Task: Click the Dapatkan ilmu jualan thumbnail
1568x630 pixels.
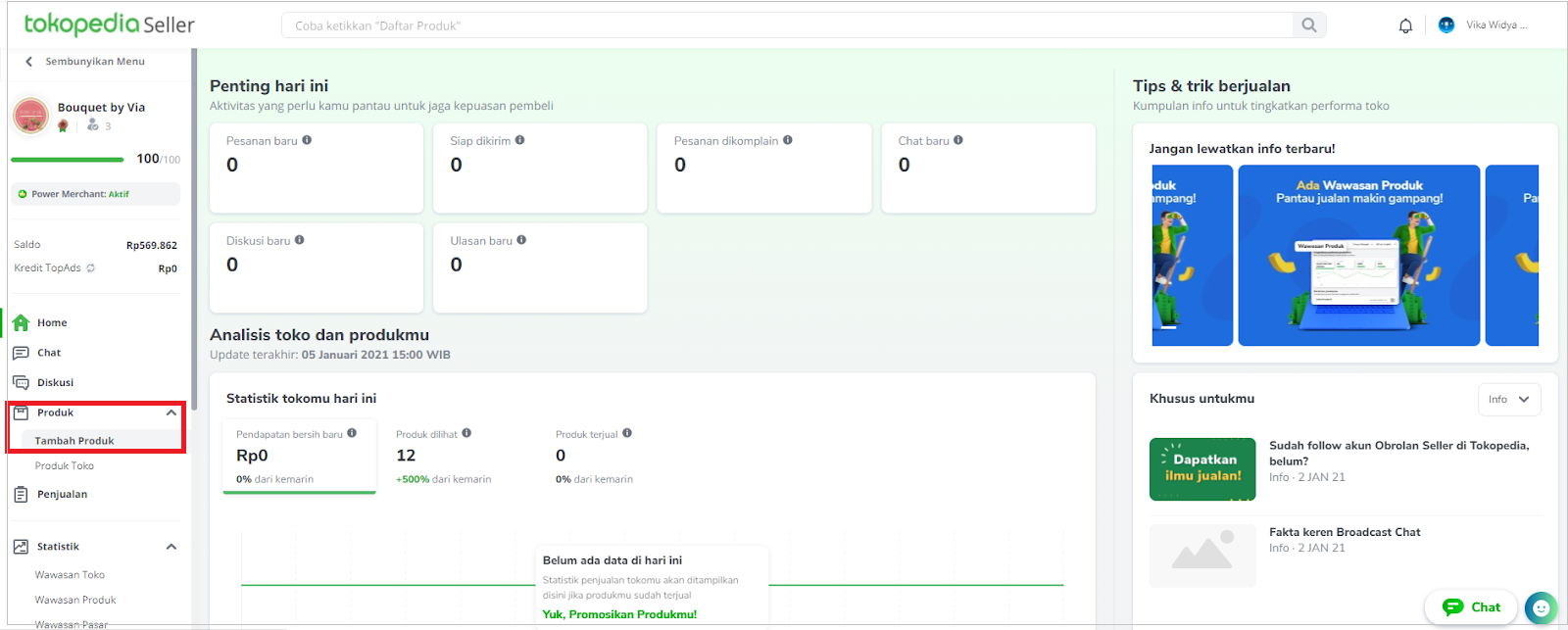Action: (1202, 469)
